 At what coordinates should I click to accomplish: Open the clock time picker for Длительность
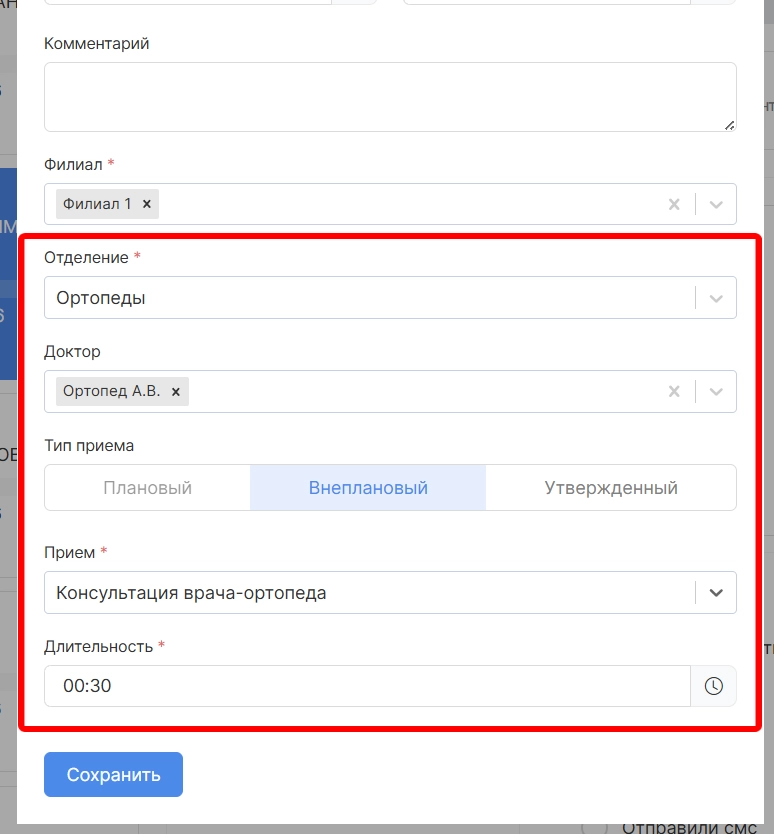[713, 686]
